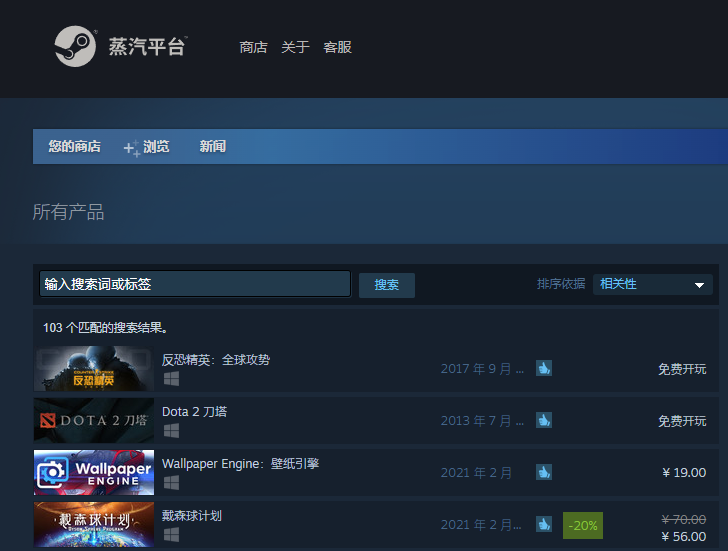
Task: Click the ¥ 19.00 price
Action: 684,473
